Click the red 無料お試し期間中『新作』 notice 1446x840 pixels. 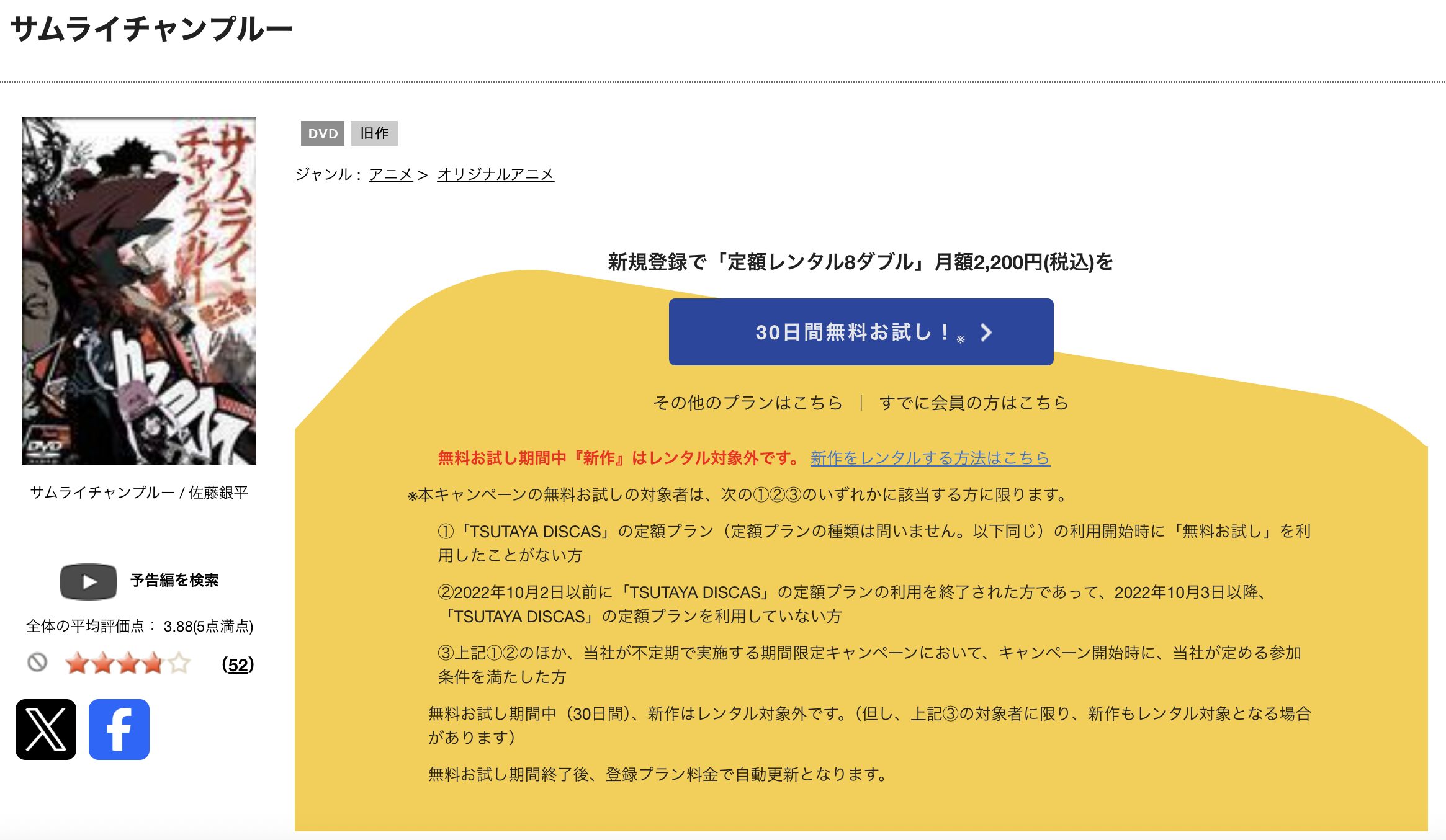point(619,458)
